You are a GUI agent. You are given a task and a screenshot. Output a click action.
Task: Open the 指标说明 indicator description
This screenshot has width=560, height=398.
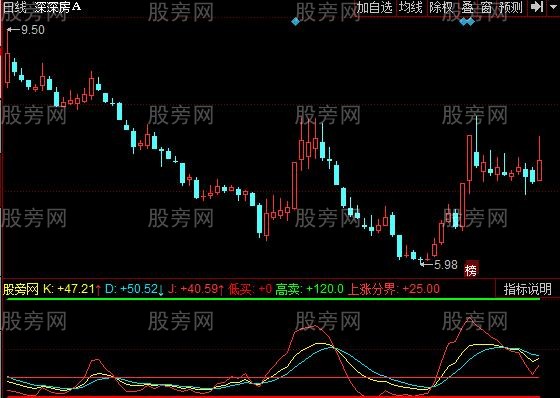(528, 289)
